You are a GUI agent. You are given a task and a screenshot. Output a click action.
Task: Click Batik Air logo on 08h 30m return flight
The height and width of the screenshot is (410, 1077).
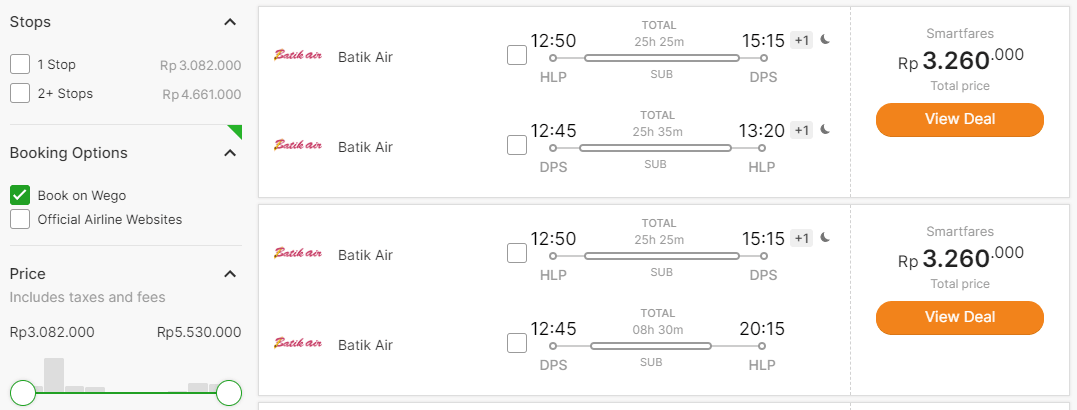pos(298,343)
